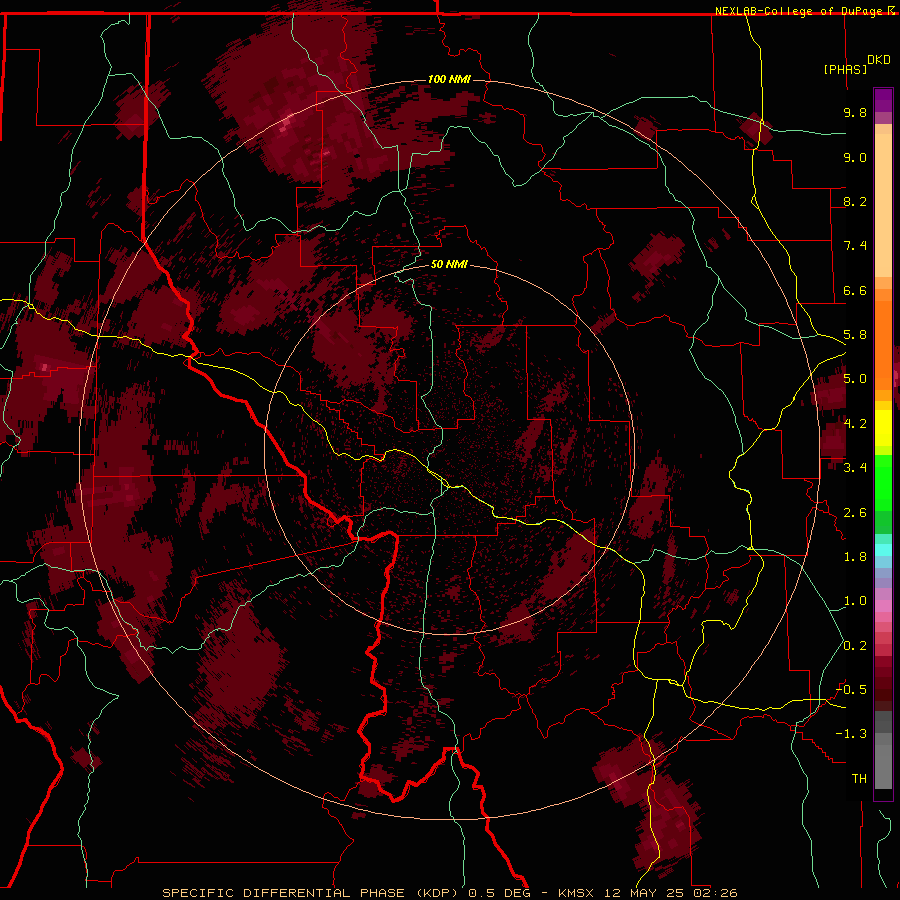Click the purple top of the color bar
Viewport: 900px width, 900px height.
click(883, 100)
